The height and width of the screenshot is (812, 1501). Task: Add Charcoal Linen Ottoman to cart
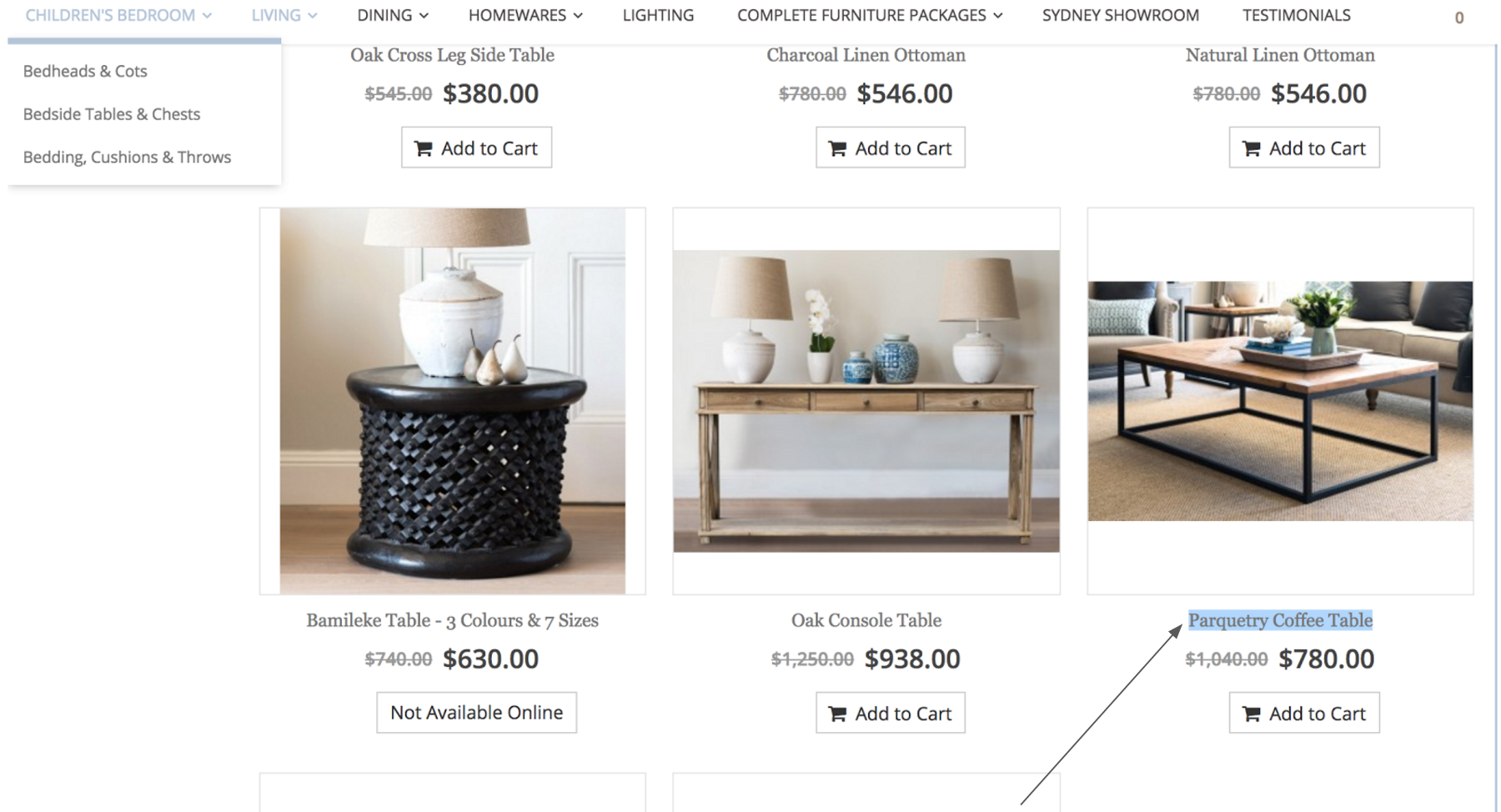coord(890,148)
